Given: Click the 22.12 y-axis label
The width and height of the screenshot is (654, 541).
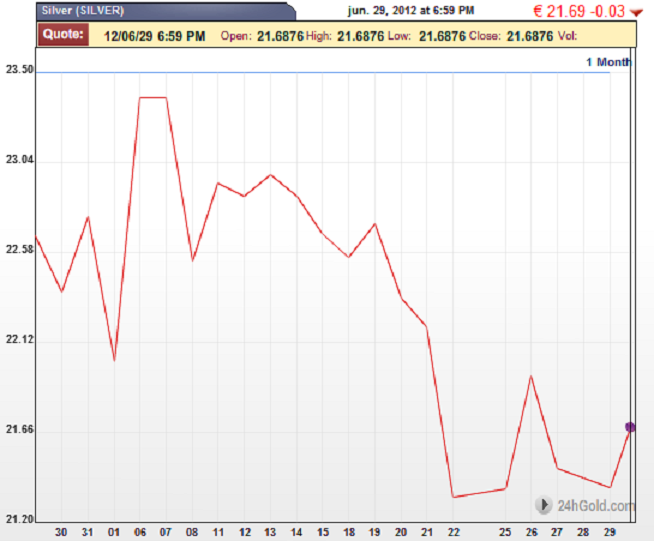Looking at the screenshot, I should point(20,339).
